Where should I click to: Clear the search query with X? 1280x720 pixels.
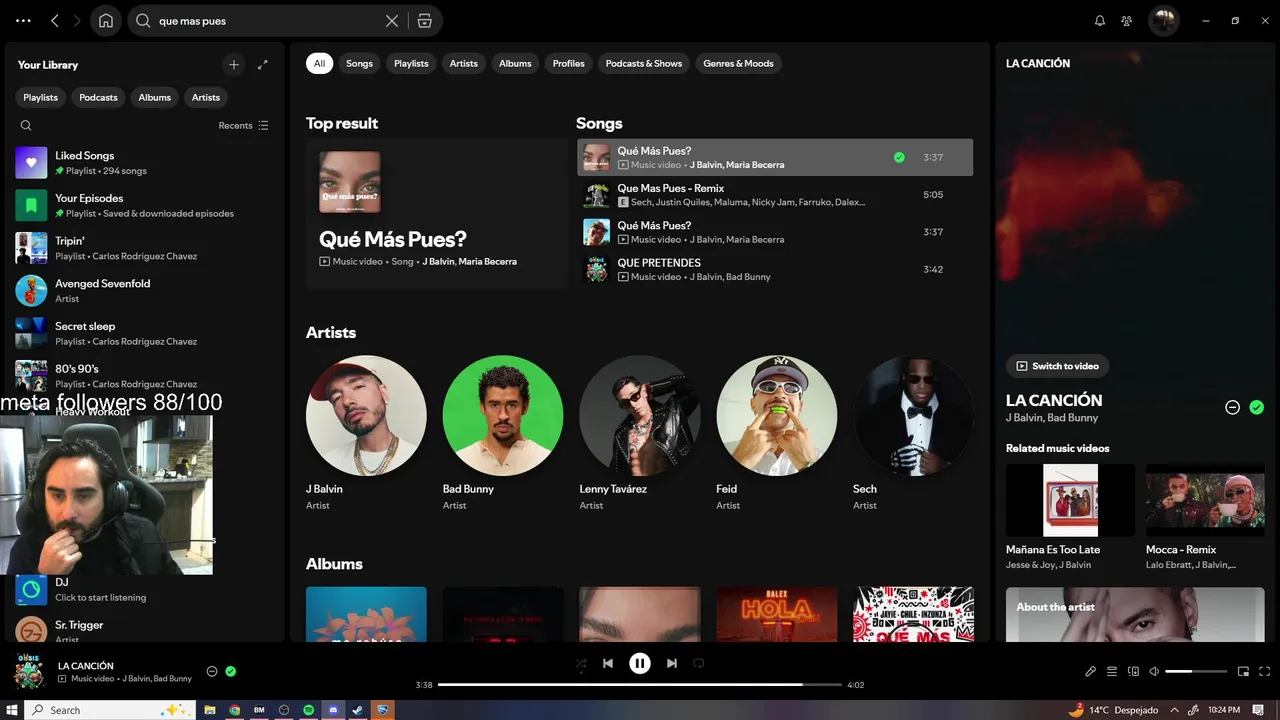pyautogui.click(x=392, y=21)
